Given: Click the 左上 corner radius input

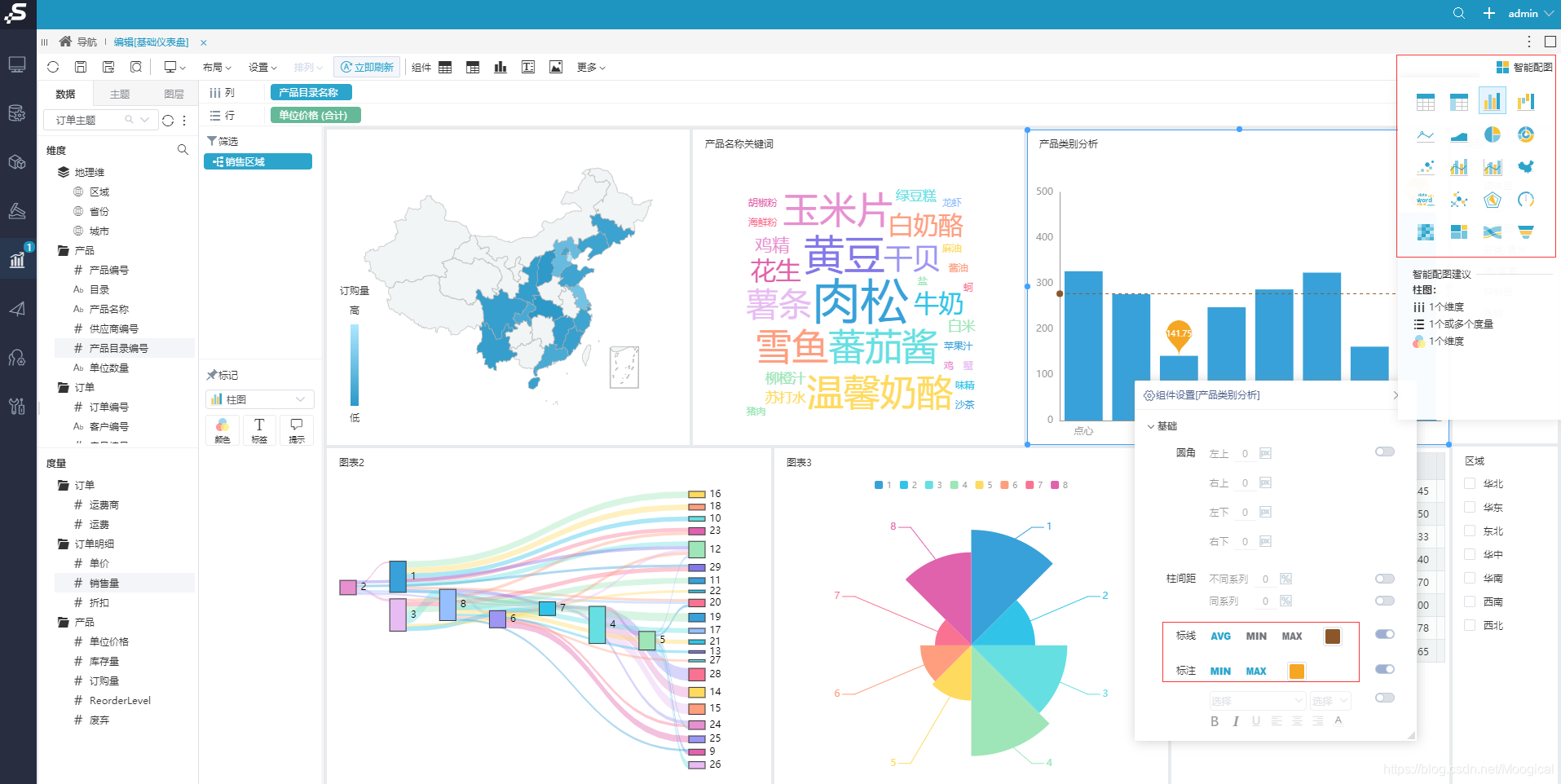Looking at the screenshot, I should (x=1244, y=453).
